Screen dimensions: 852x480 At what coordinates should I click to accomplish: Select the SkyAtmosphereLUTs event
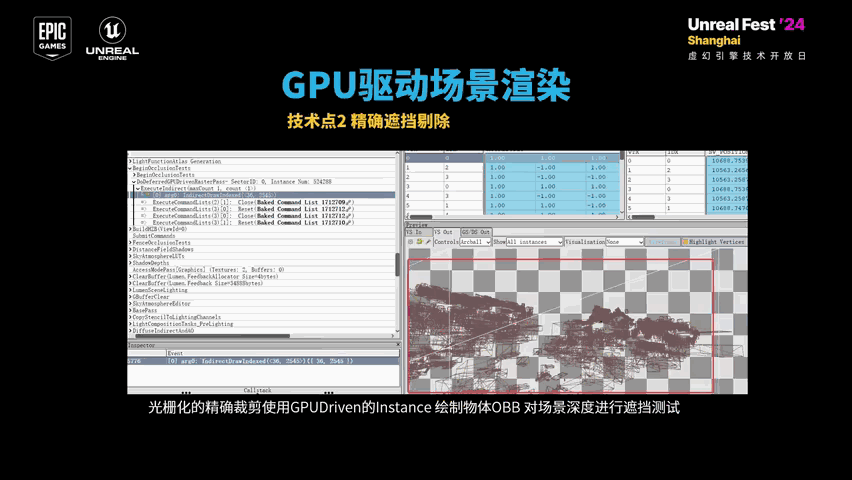[159, 256]
